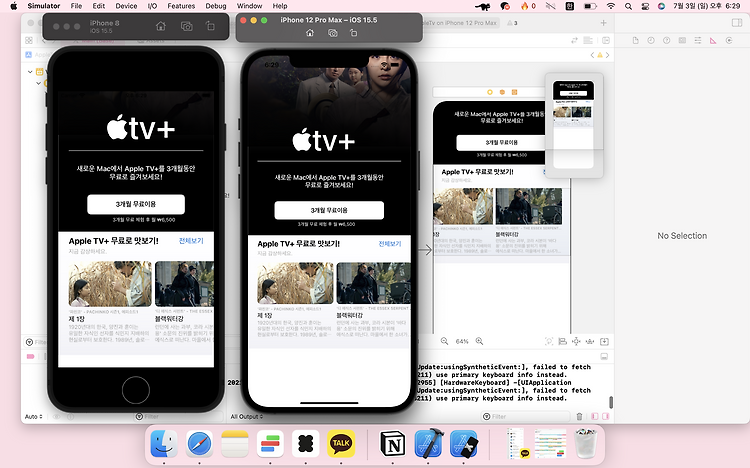This screenshot has height=468, width=750.
Task: Open Safari from the Dock
Action: click(199, 444)
